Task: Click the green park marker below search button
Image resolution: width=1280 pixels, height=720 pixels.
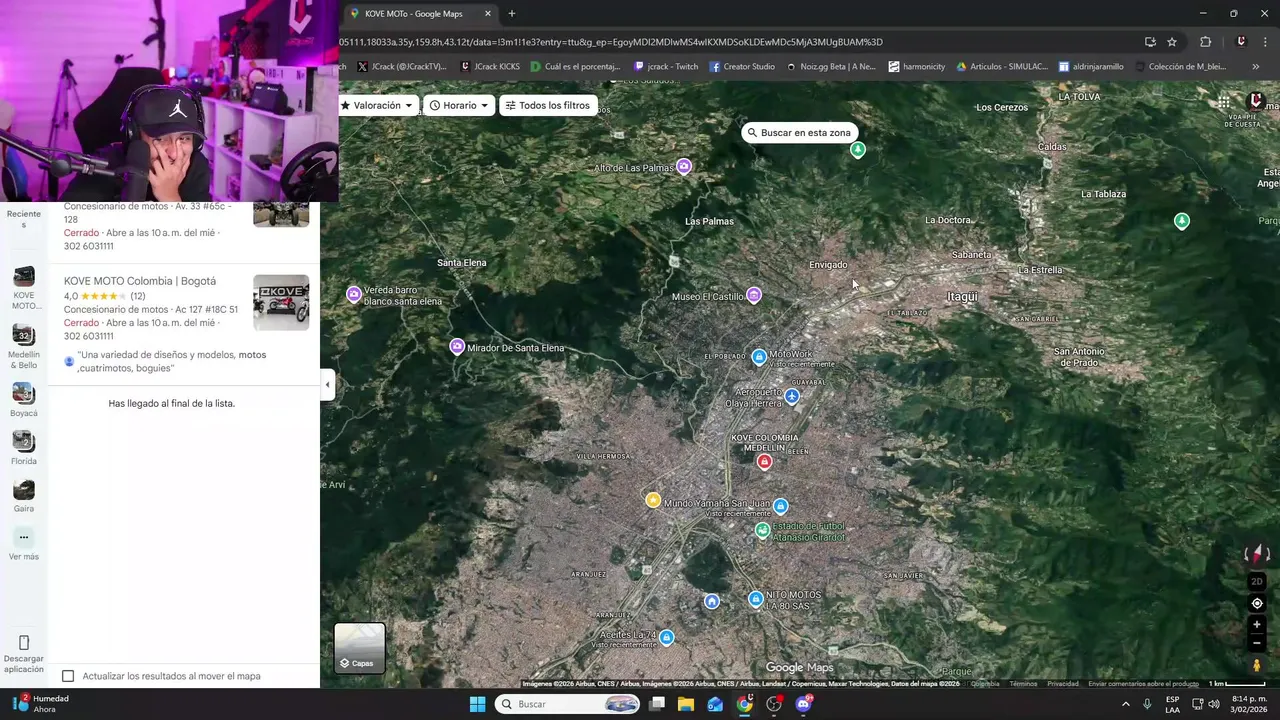Action: [x=858, y=150]
